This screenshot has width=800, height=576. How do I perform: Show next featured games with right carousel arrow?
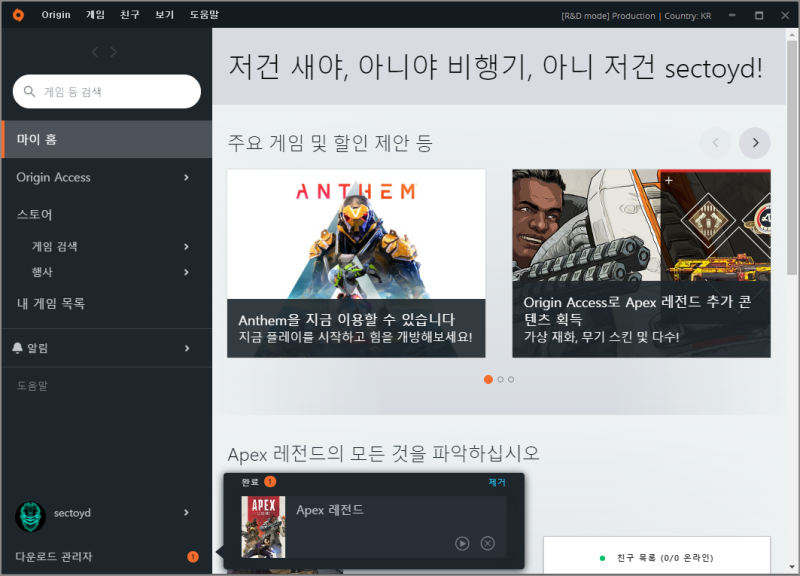(755, 143)
